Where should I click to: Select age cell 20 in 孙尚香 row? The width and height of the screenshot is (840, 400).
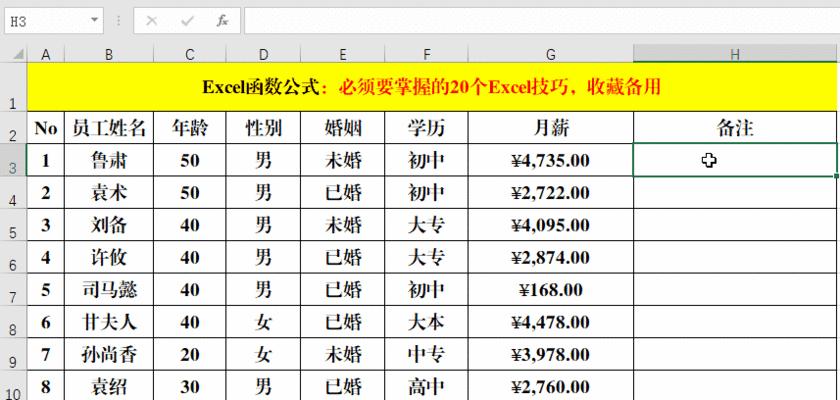pos(190,354)
